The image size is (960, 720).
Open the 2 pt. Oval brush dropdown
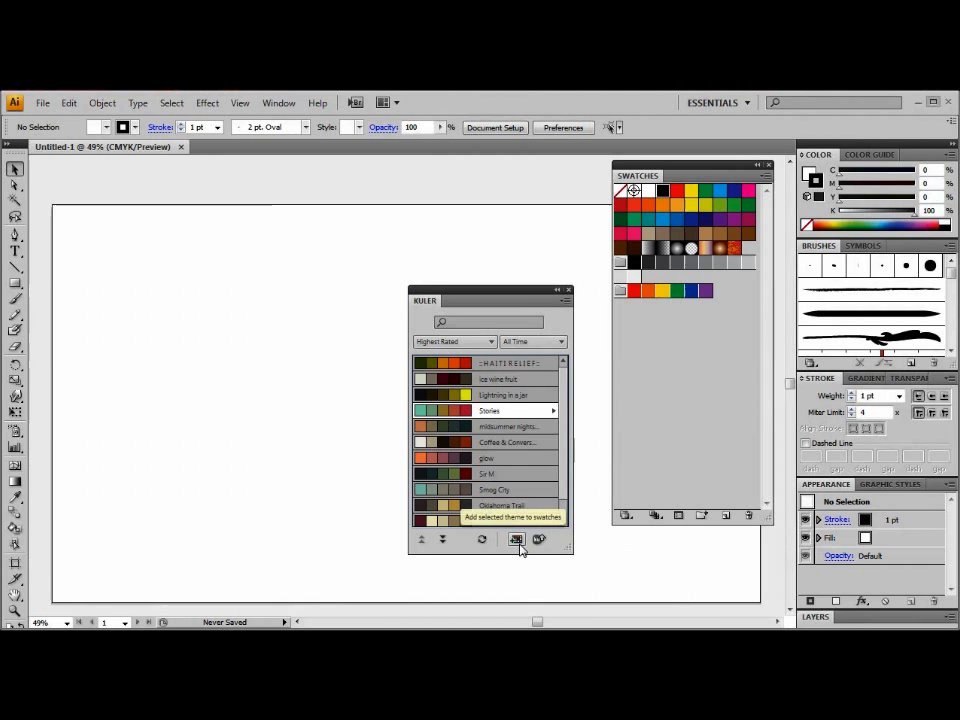click(306, 127)
